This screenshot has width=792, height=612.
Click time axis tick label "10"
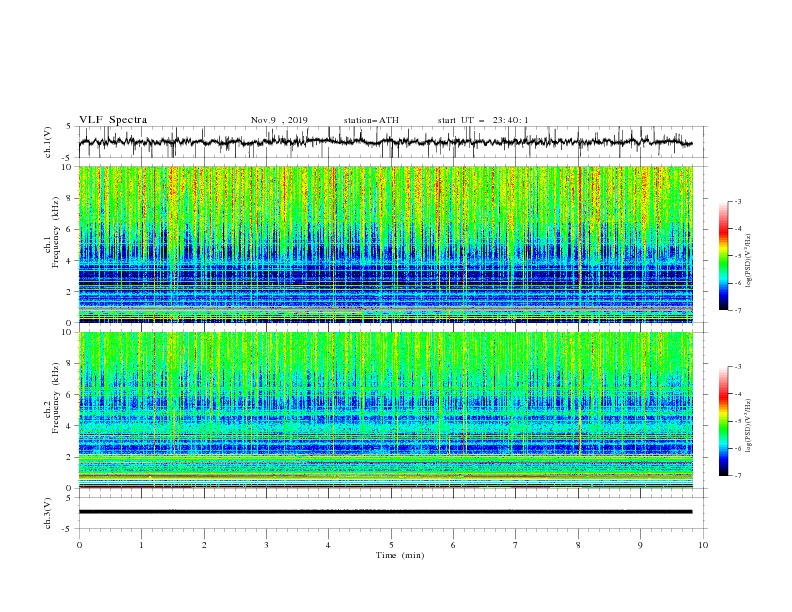click(x=703, y=545)
